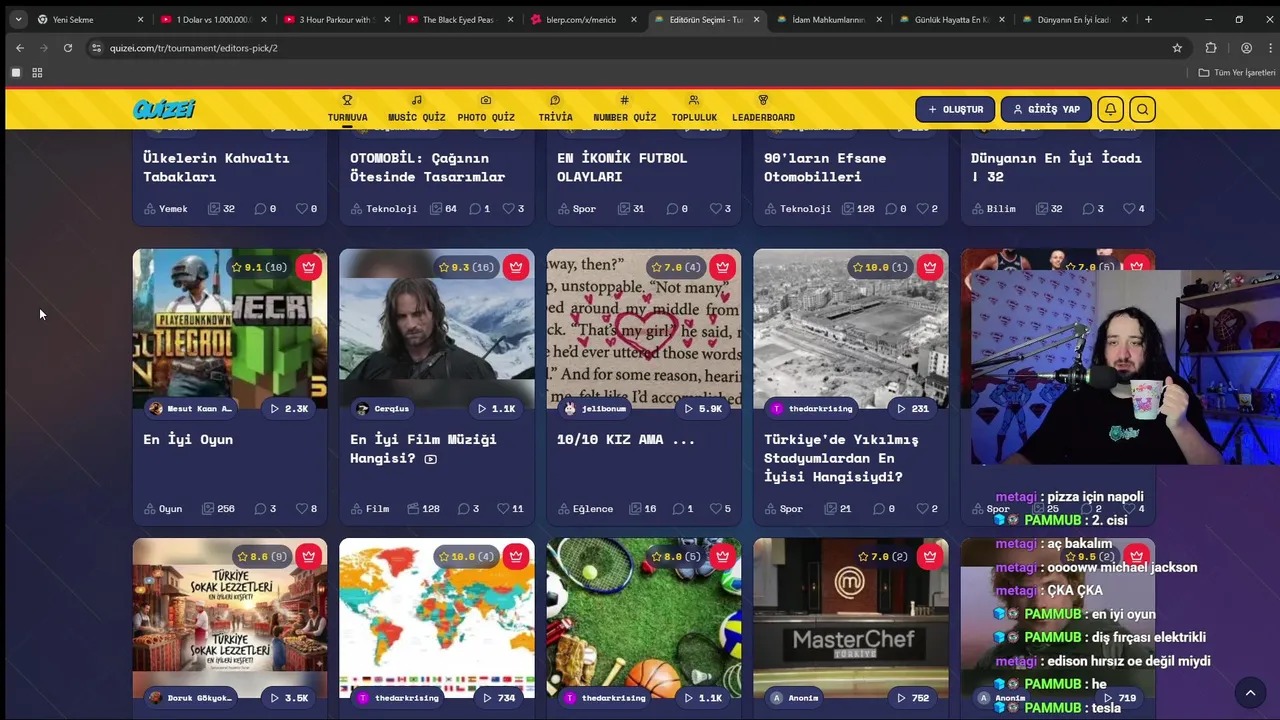Click the Giriş Yap button
Screen dimensions: 1280x720
coord(1046,109)
